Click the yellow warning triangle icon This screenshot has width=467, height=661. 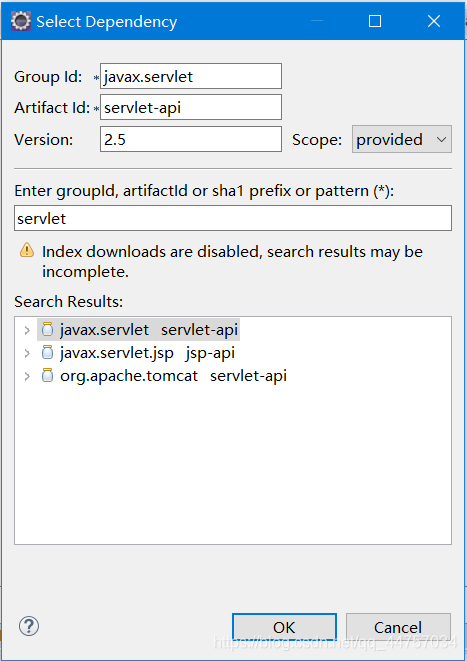click(x=27, y=250)
